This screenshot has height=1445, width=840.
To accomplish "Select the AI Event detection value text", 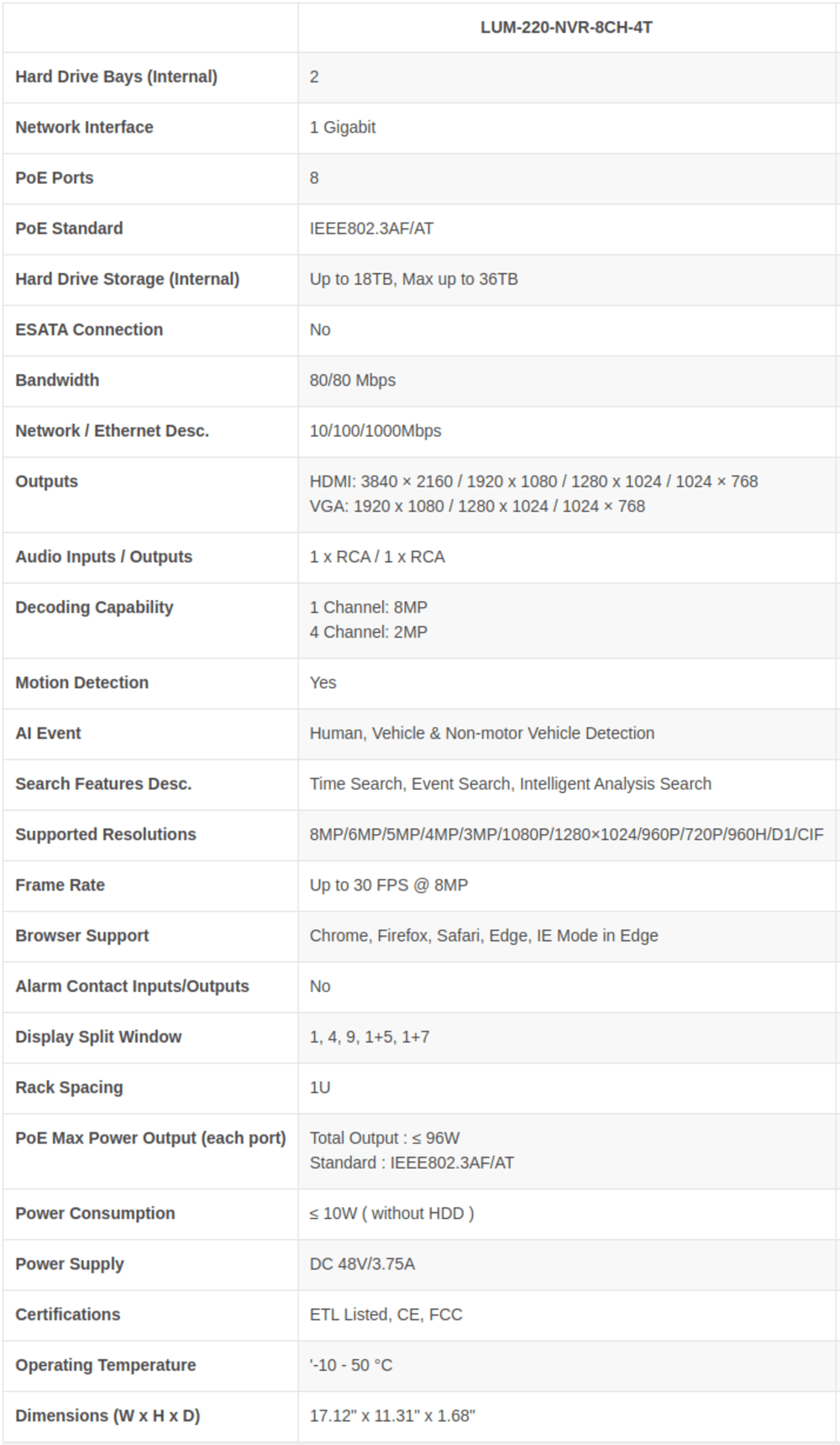I will click(481, 733).
